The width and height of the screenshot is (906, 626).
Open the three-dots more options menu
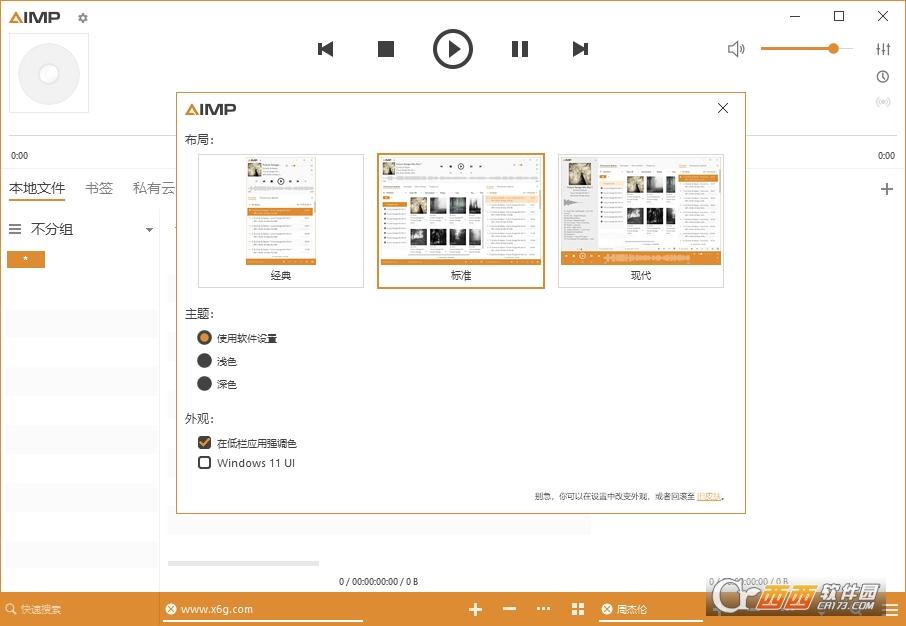[543, 609]
